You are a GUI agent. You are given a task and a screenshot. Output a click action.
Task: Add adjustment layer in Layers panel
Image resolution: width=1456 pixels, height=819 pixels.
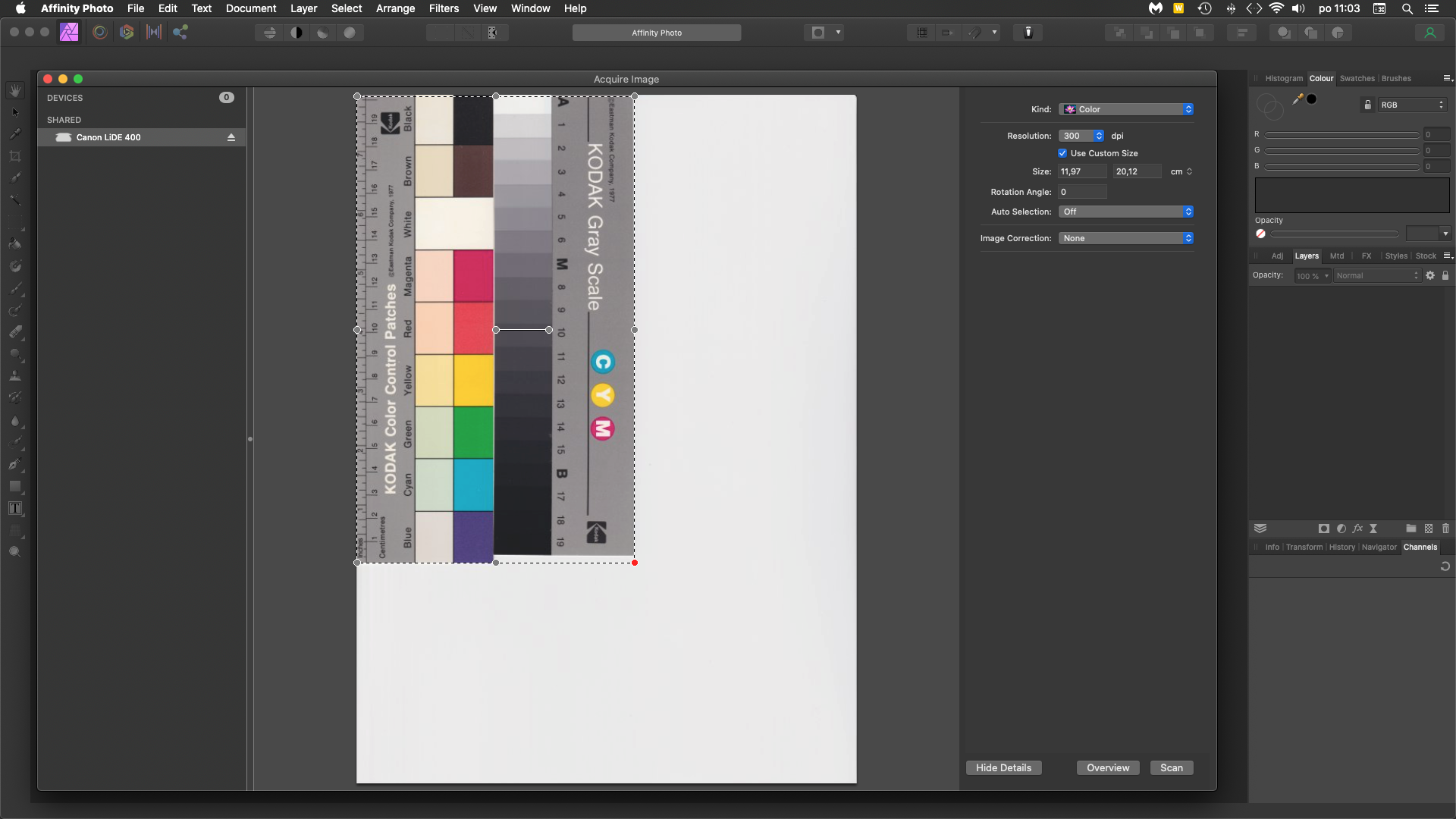point(1341,529)
